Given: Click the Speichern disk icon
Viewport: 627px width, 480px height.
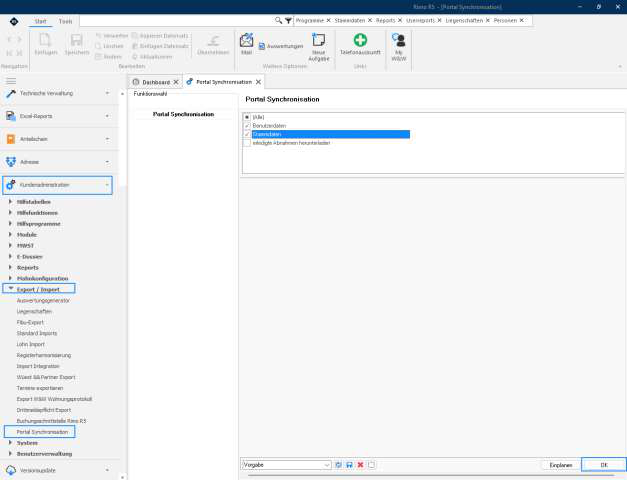Looking at the screenshot, I should [76, 40].
